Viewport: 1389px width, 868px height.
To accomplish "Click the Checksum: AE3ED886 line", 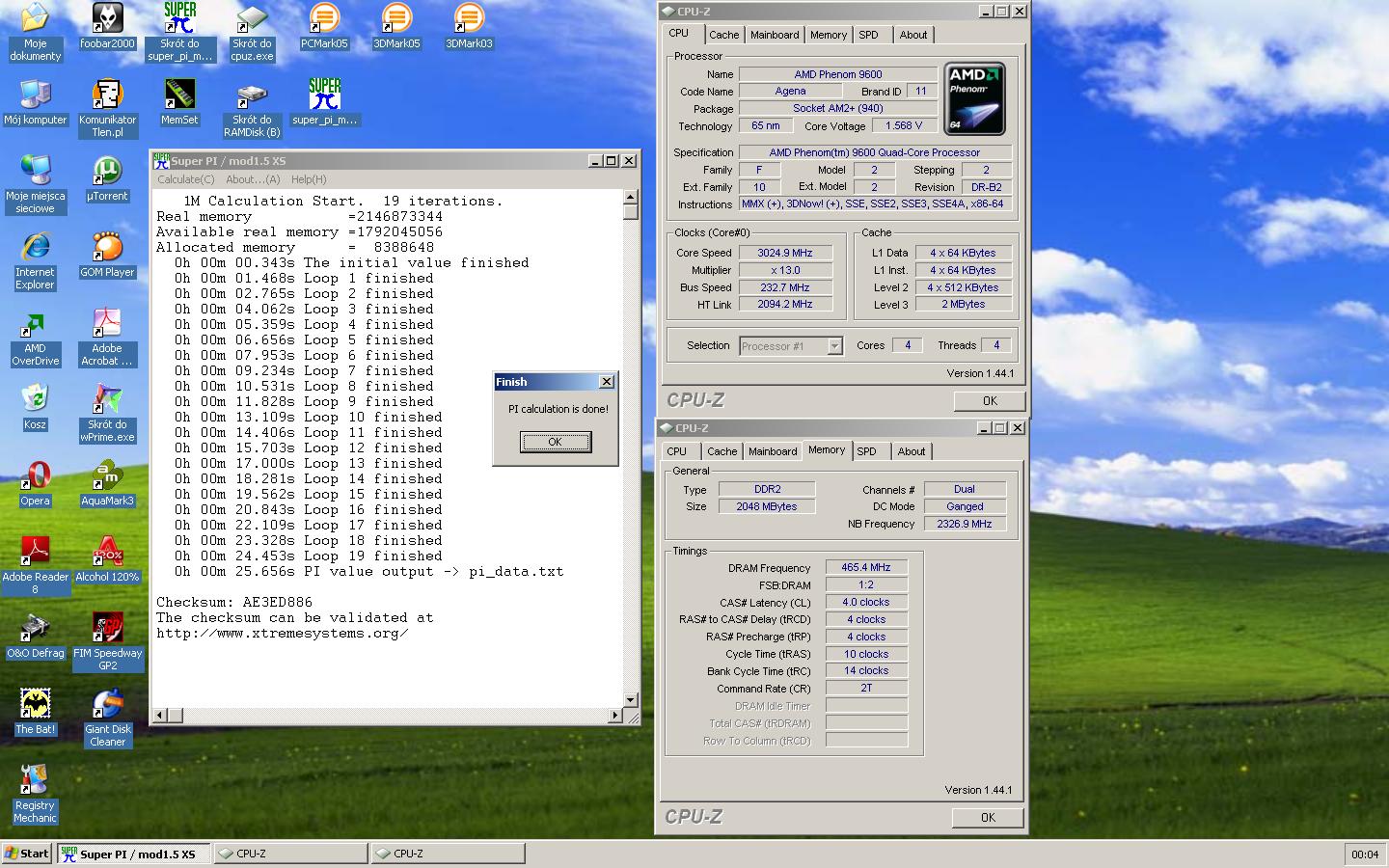I will tap(234, 602).
